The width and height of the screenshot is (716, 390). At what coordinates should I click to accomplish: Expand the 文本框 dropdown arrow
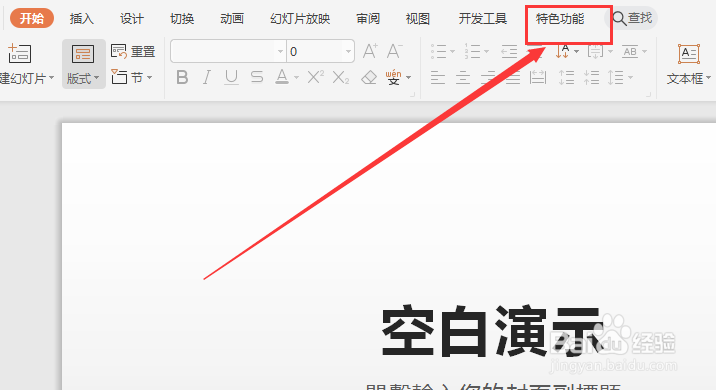708,78
